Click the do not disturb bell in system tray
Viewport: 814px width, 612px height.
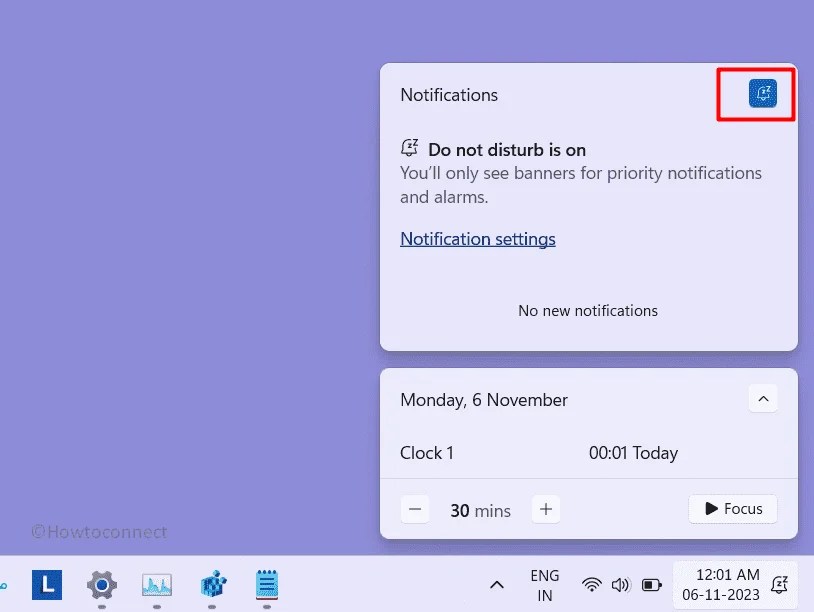(780, 585)
